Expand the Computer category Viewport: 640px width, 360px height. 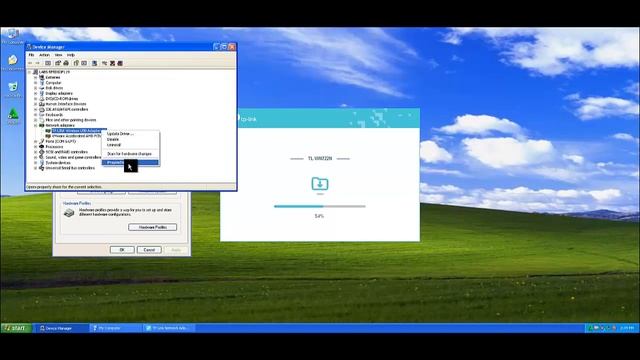click(x=36, y=82)
